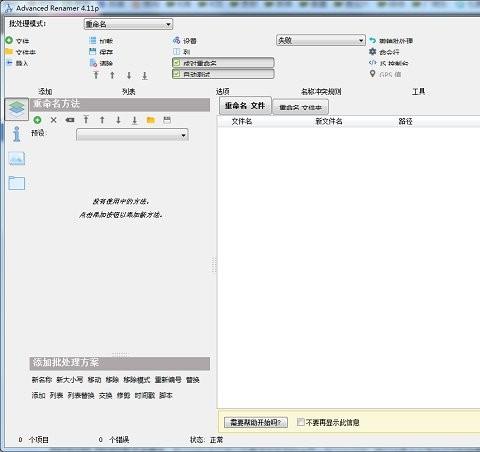Viewport: 480px width, 452px height.
Task: Toggle the second green options checkbox
Action: click(x=177, y=74)
